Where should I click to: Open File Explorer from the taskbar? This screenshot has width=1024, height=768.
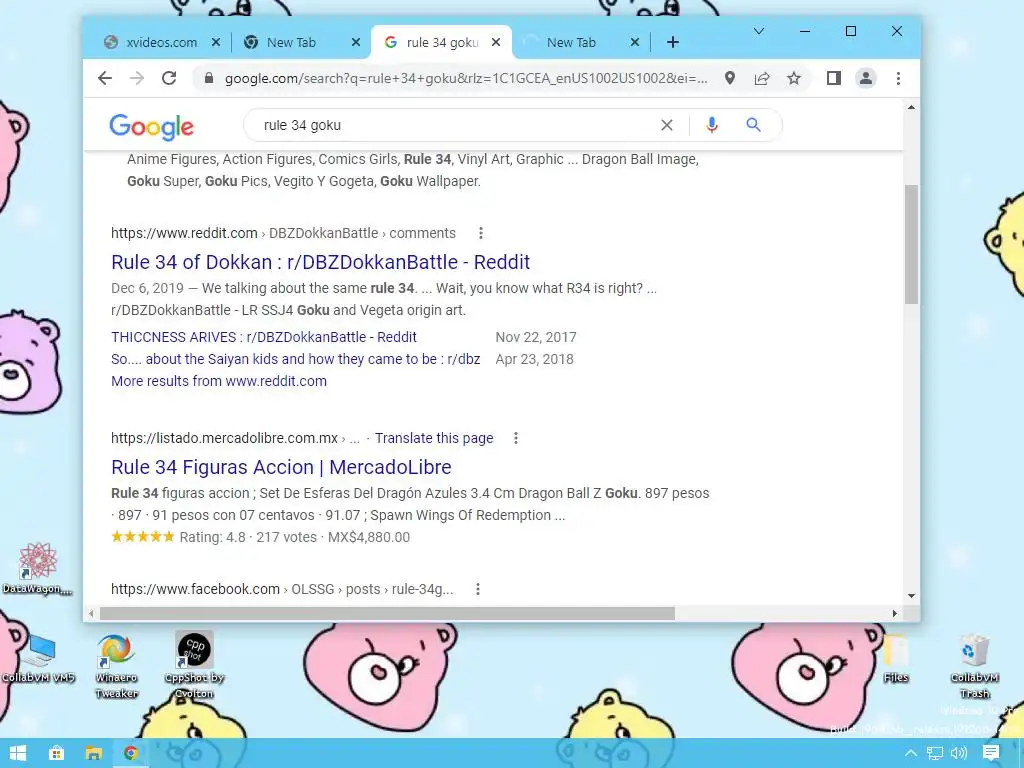pyautogui.click(x=93, y=754)
